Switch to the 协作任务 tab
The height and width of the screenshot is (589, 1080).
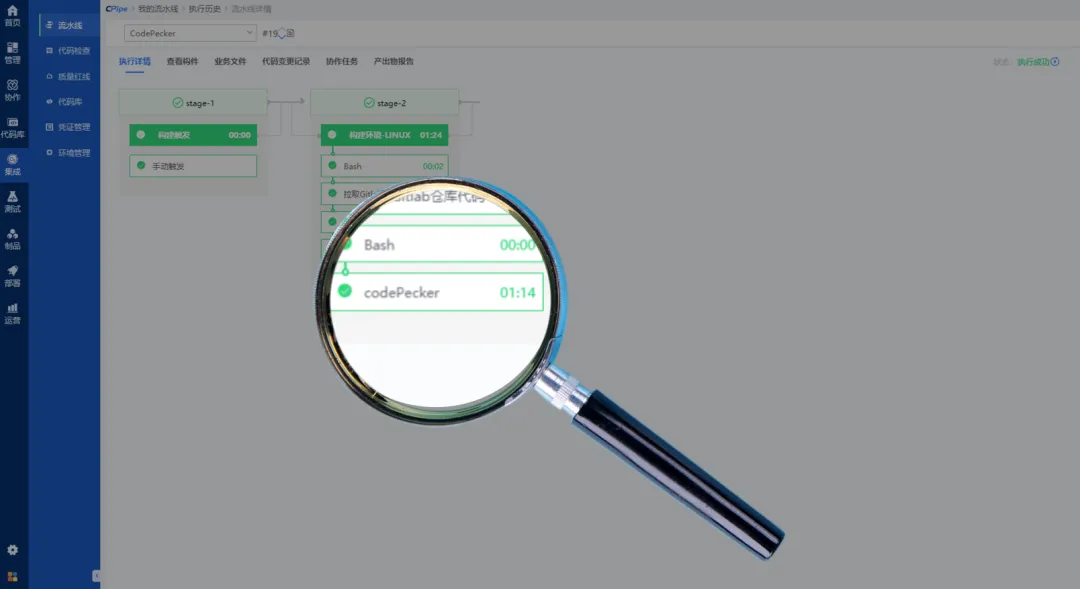(342, 61)
